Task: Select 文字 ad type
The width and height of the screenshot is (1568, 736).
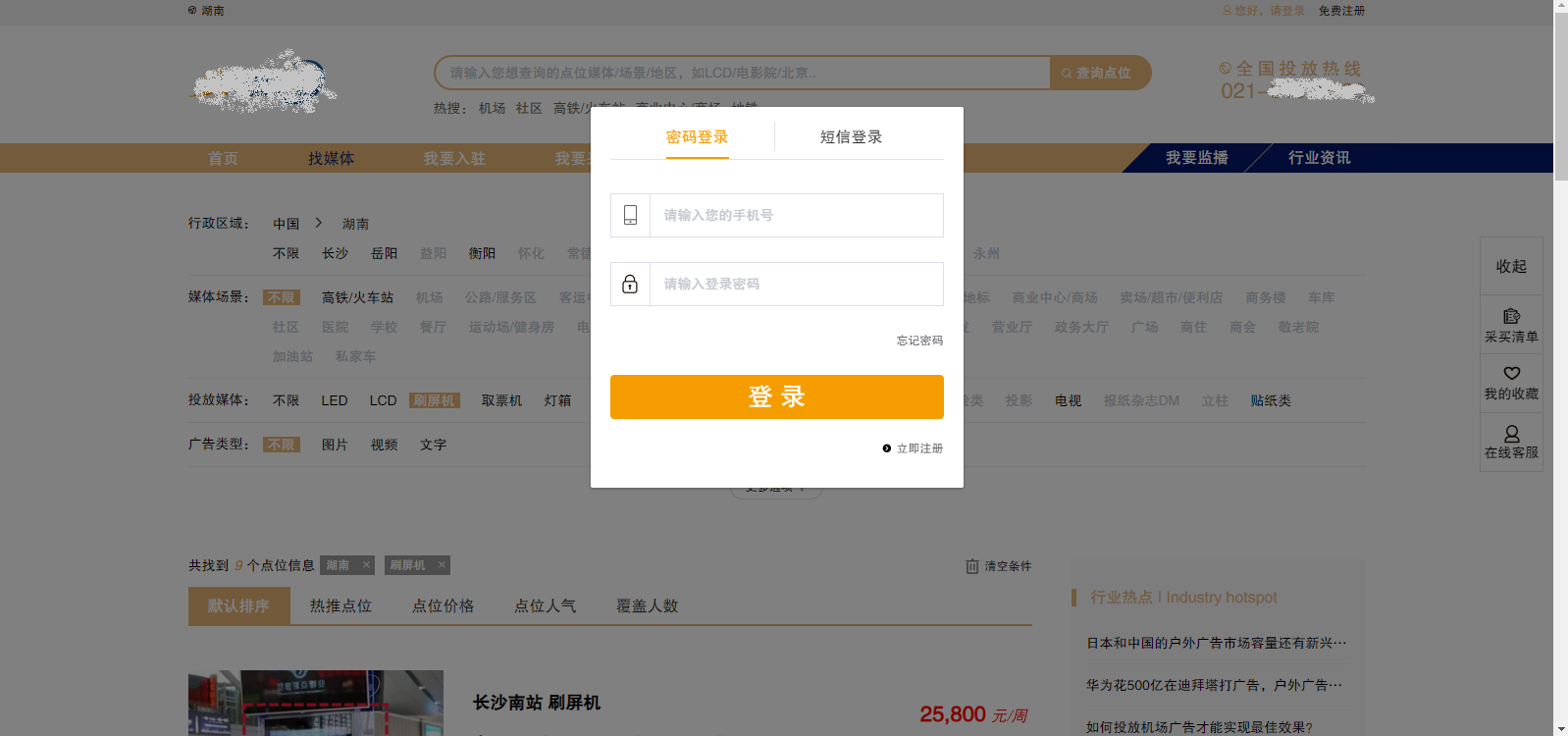Action: [433, 445]
